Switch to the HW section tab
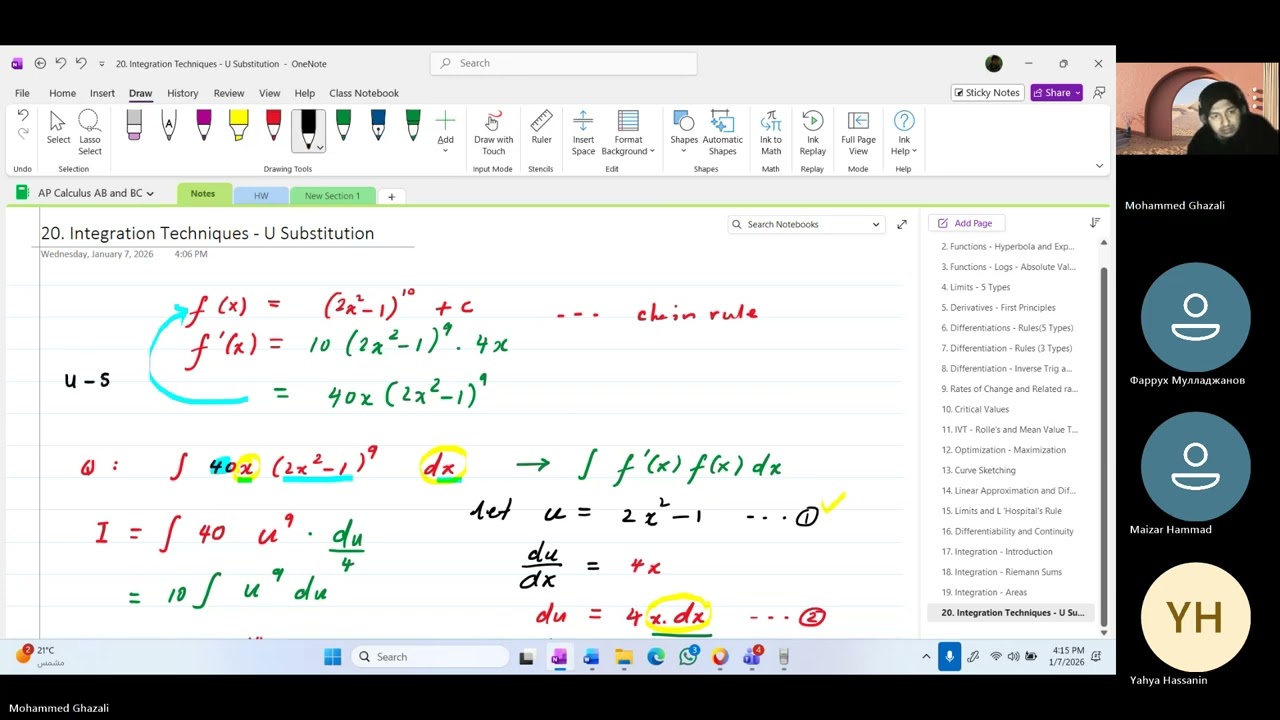This screenshot has width=1280, height=720. [x=261, y=196]
